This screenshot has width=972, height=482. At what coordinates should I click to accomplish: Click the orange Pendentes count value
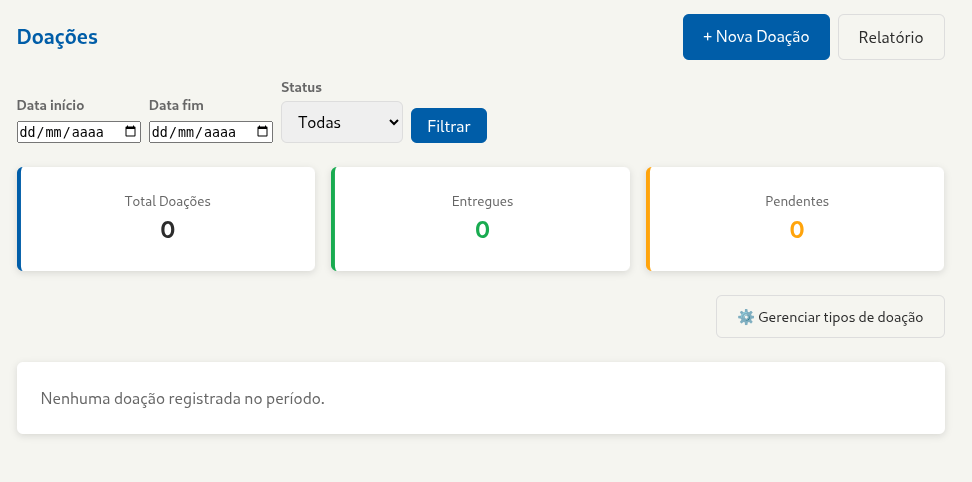tap(797, 230)
